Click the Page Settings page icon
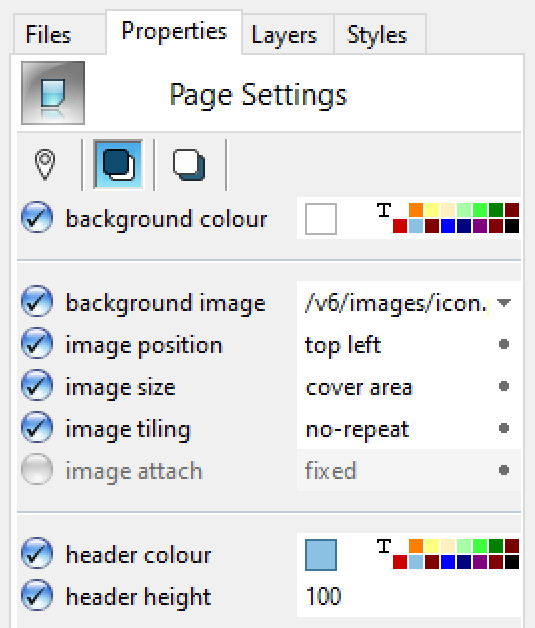Screen dimensions: 535x628 (x=53, y=93)
